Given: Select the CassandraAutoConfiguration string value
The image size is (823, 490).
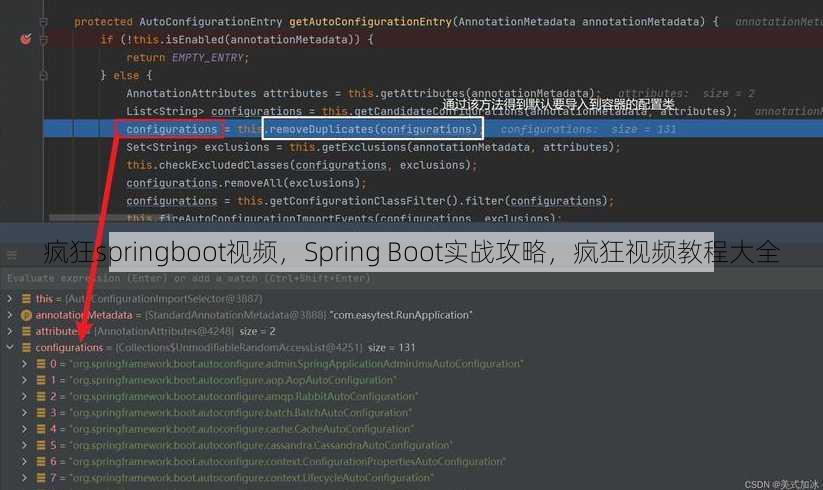Looking at the screenshot, I should pos(260,445).
